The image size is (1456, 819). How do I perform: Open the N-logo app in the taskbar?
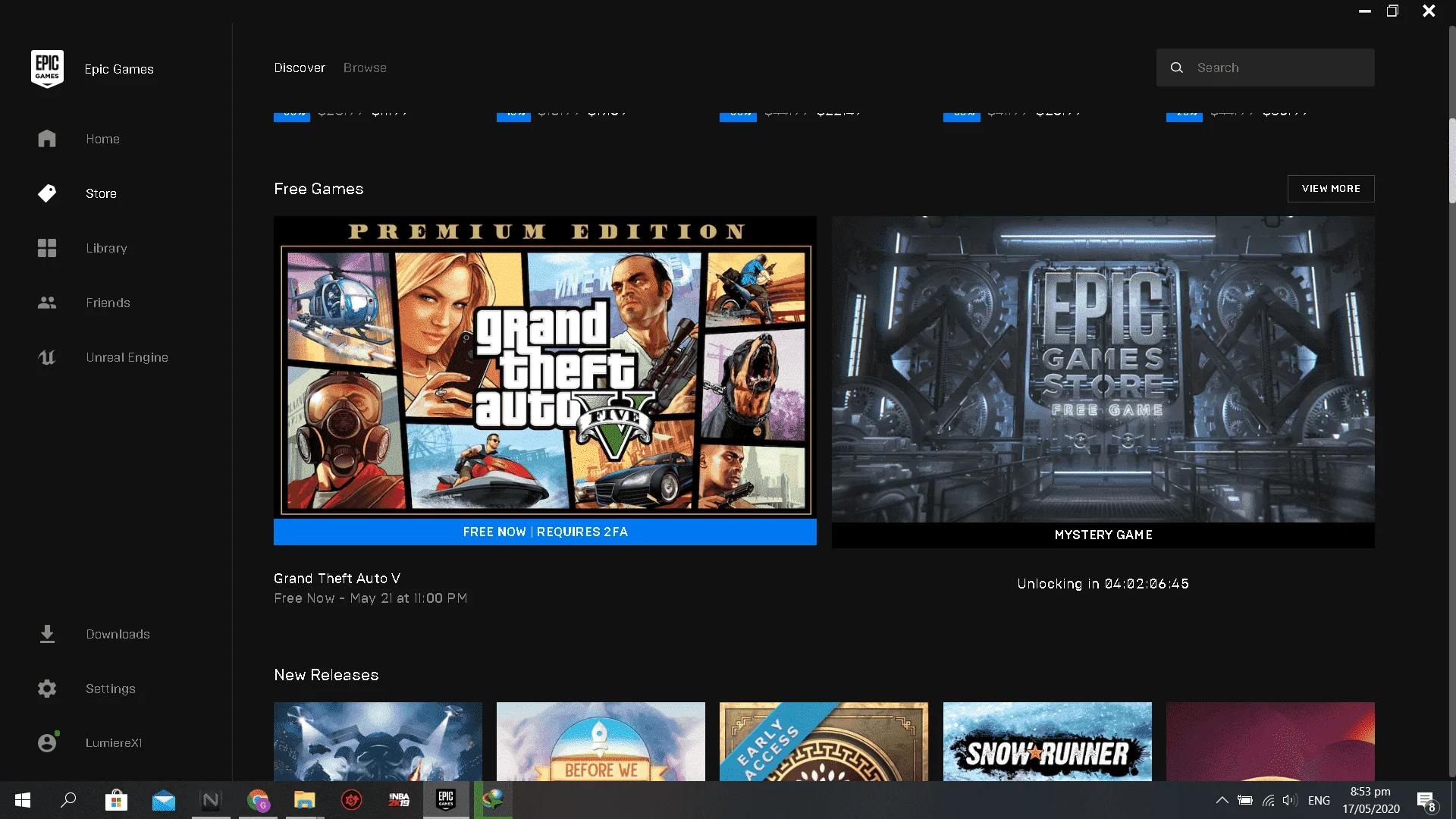(211, 800)
